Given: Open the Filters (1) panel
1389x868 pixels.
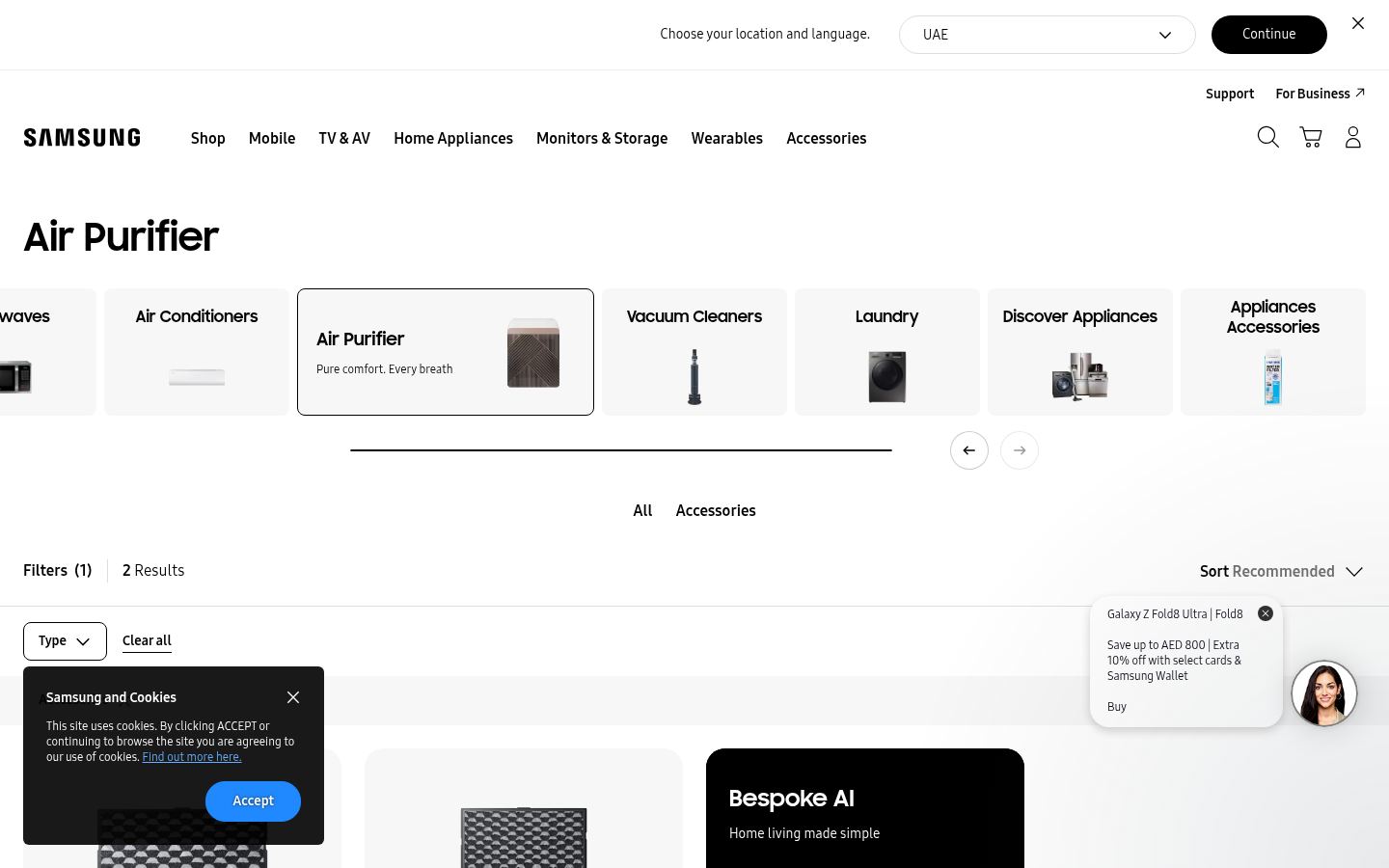Looking at the screenshot, I should (58, 571).
